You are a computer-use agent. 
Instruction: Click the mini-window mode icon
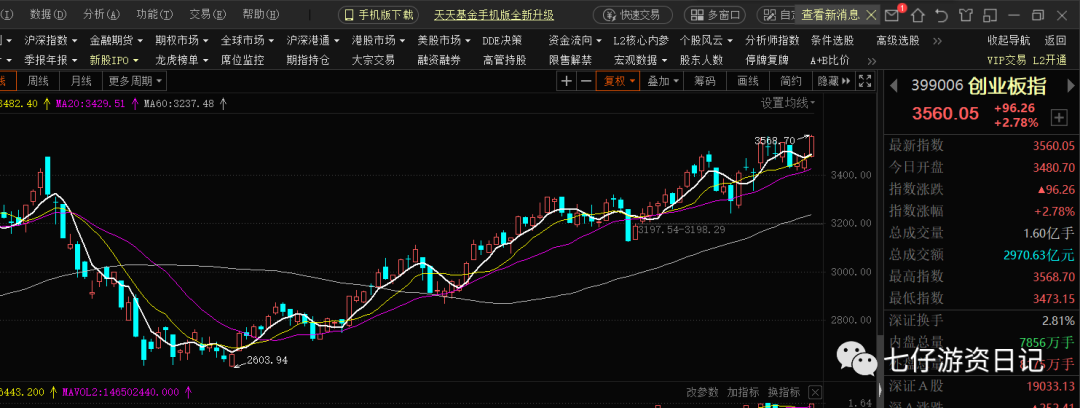click(990, 14)
